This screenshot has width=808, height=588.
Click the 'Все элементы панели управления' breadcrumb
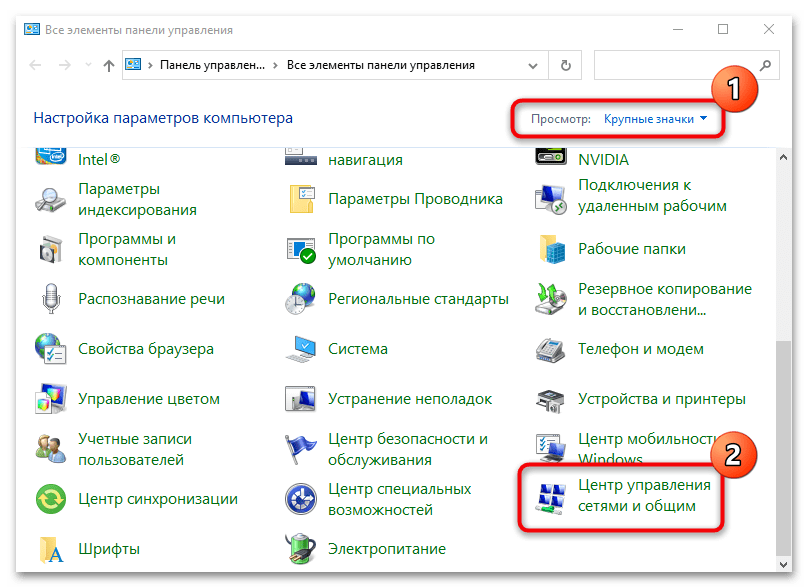click(x=380, y=66)
